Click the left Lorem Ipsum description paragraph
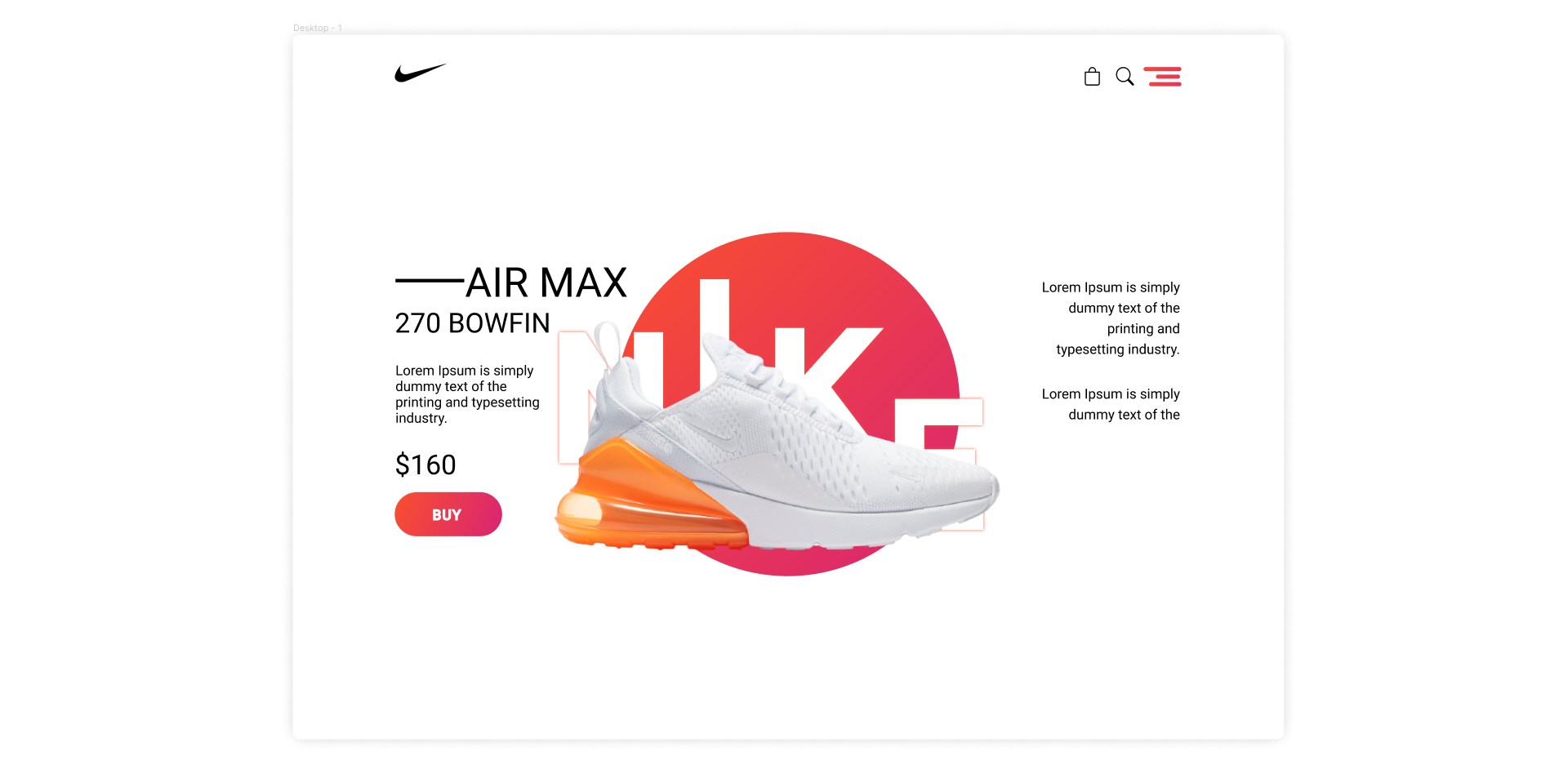This screenshot has width=1568, height=778. point(467,394)
